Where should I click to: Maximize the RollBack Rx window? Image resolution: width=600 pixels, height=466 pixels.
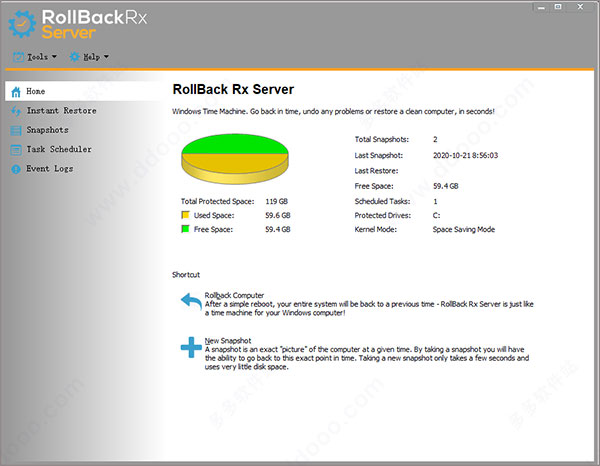coord(558,7)
